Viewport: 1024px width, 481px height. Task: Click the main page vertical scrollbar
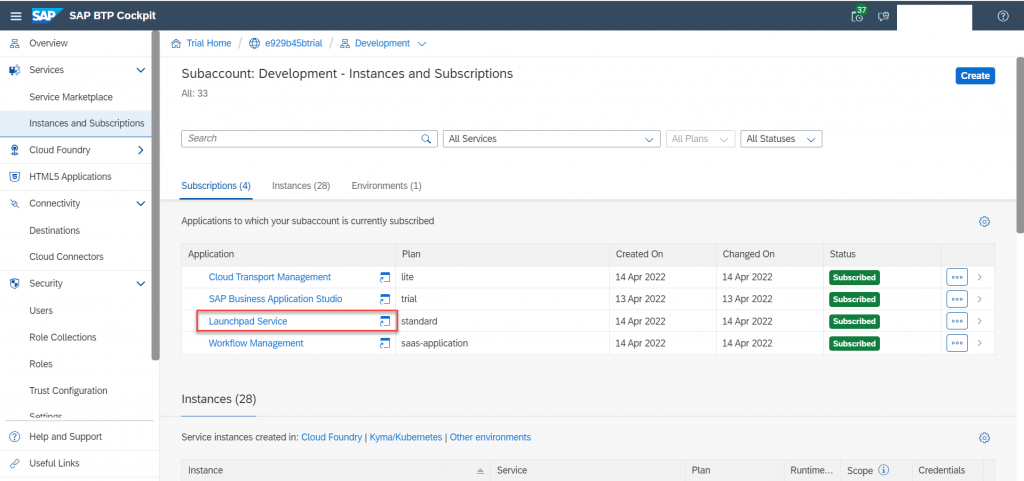[x=1019, y=145]
